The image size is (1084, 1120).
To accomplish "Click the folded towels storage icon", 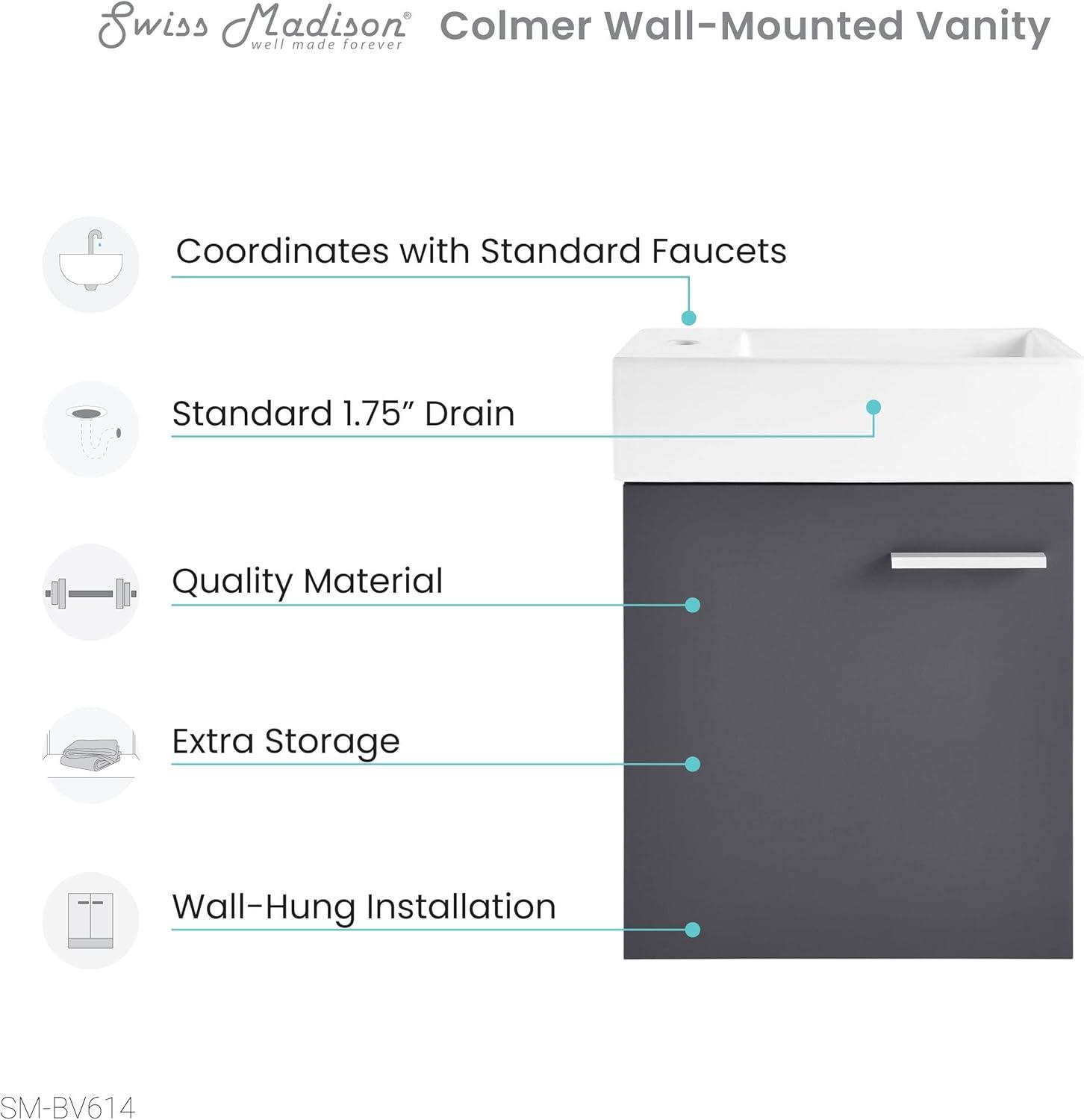I will [91, 756].
